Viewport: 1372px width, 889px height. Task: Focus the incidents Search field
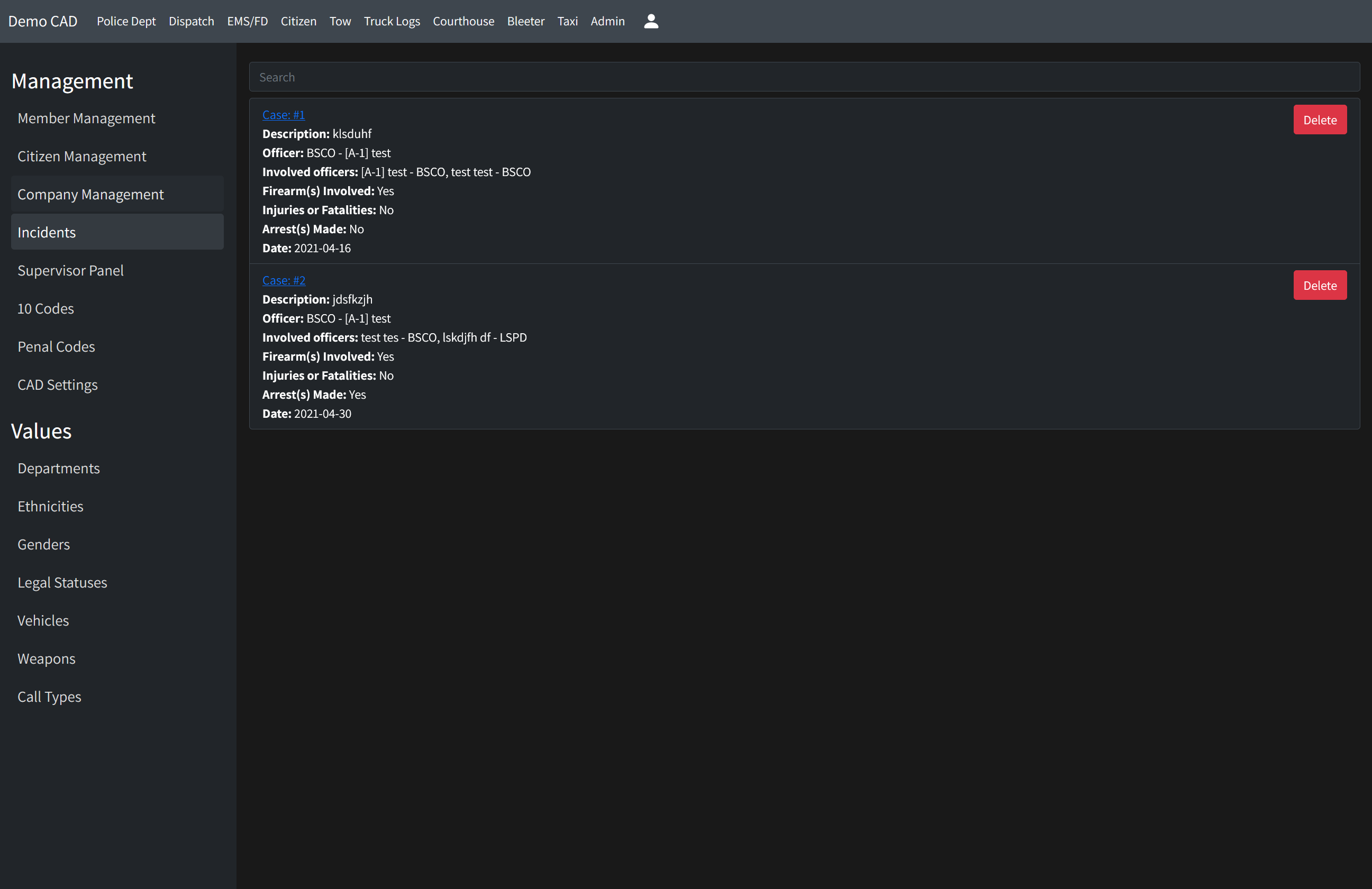tap(804, 77)
